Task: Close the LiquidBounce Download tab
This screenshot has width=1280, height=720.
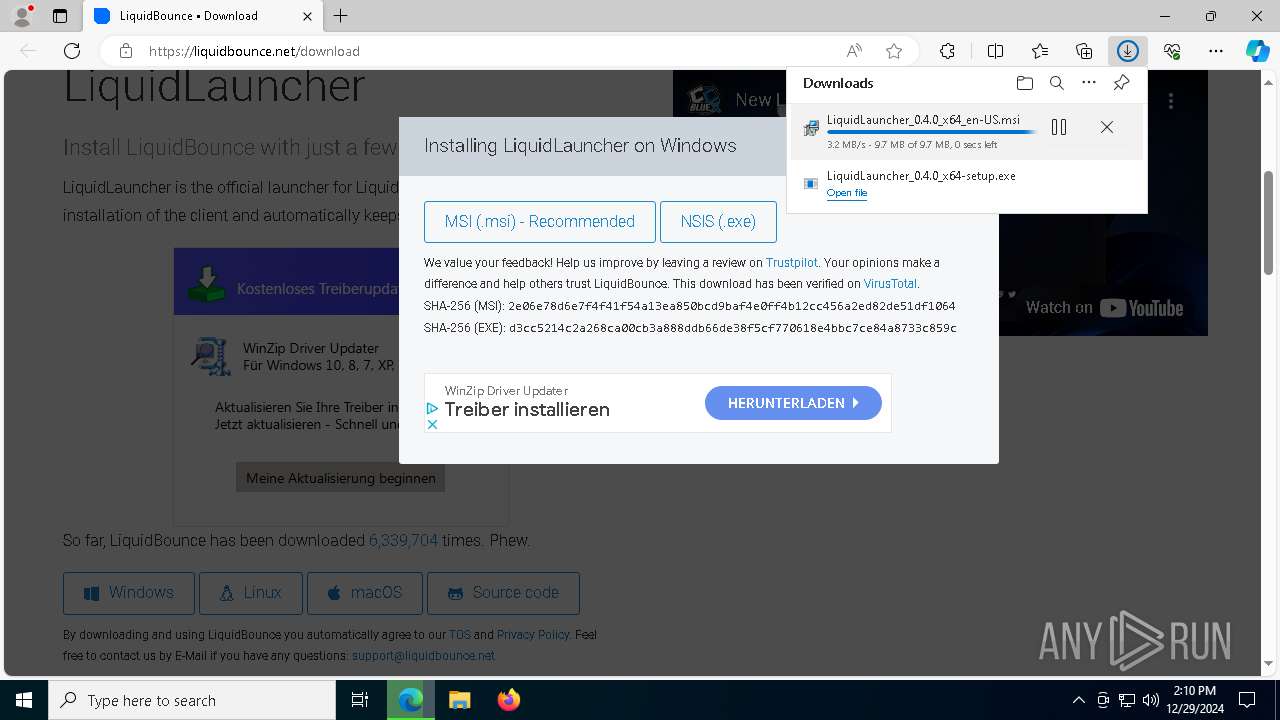Action: point(307,16)
